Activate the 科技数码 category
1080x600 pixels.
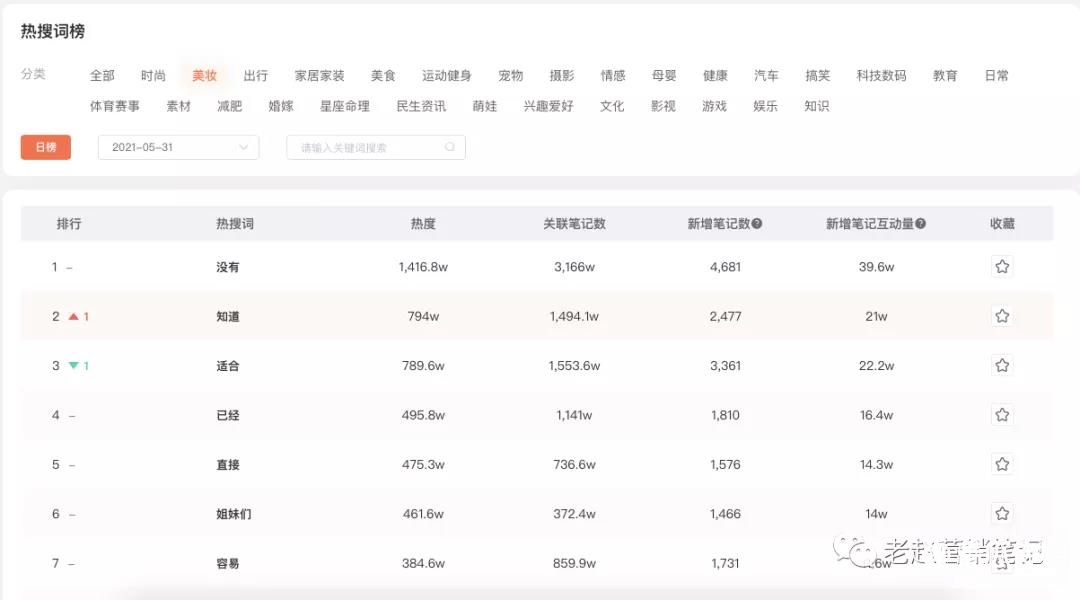[881, 74]
